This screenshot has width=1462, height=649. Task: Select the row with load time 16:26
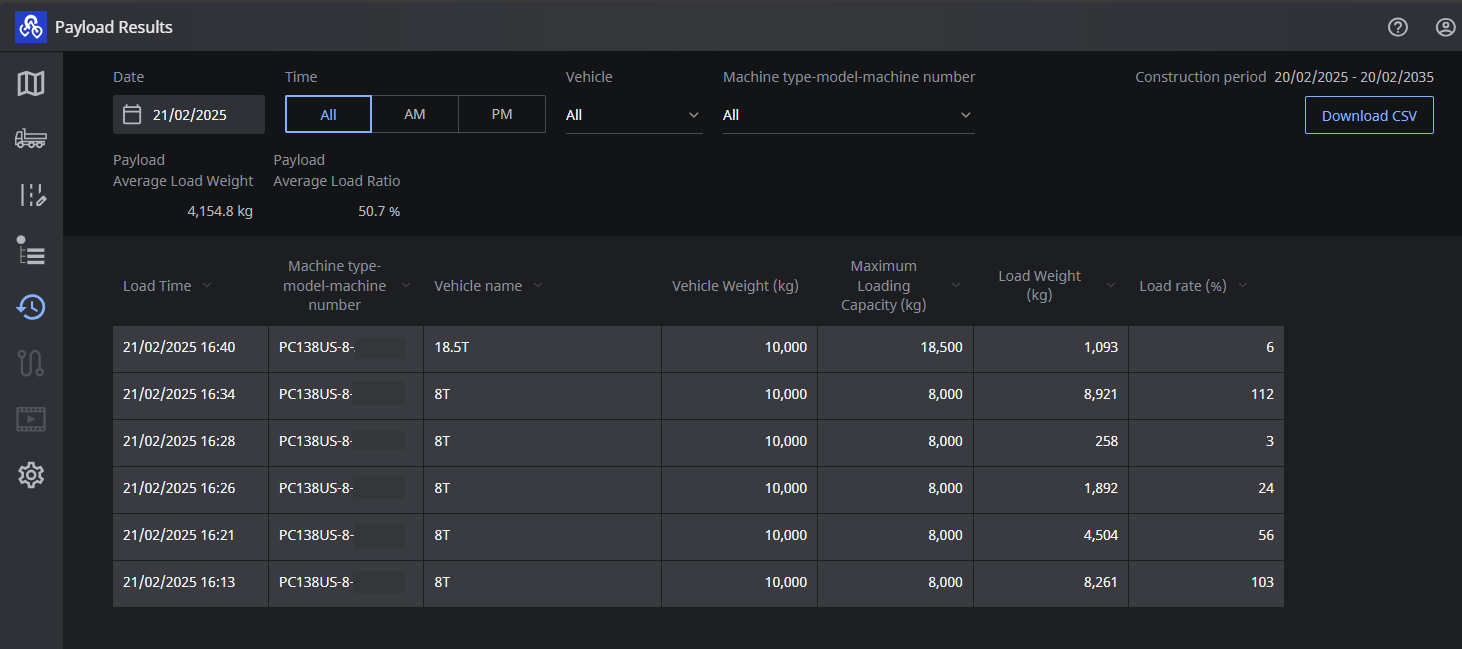point(698,489)
